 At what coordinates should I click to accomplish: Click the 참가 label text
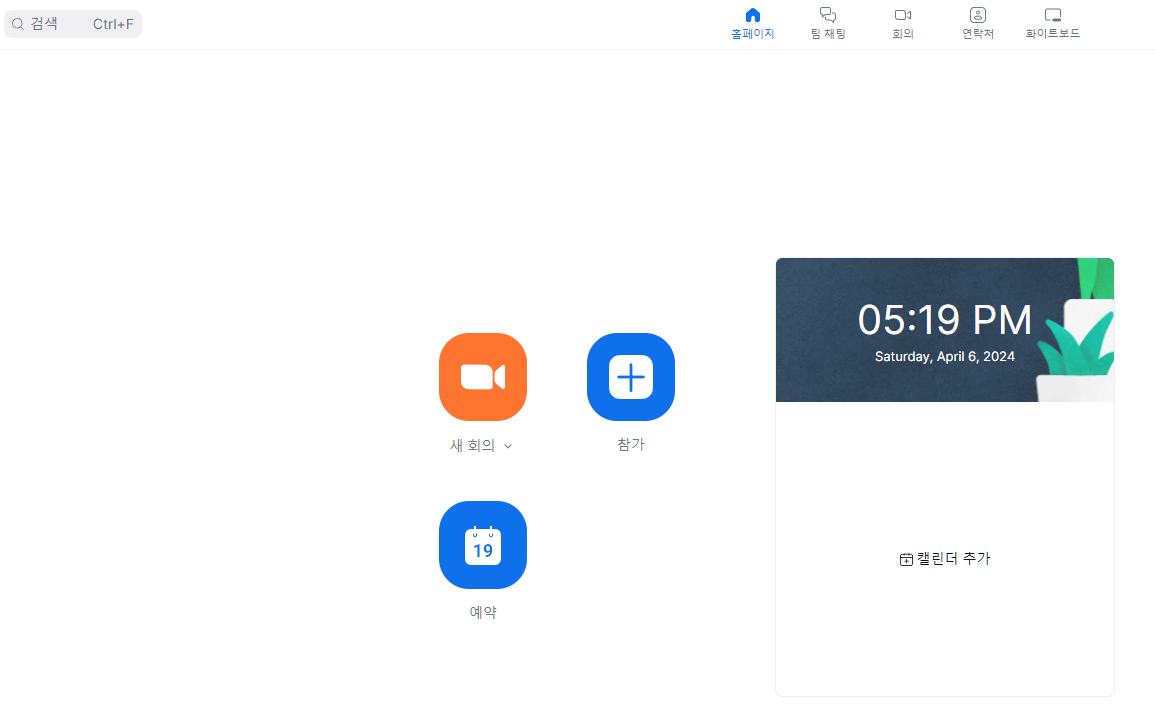coord(631,445)
